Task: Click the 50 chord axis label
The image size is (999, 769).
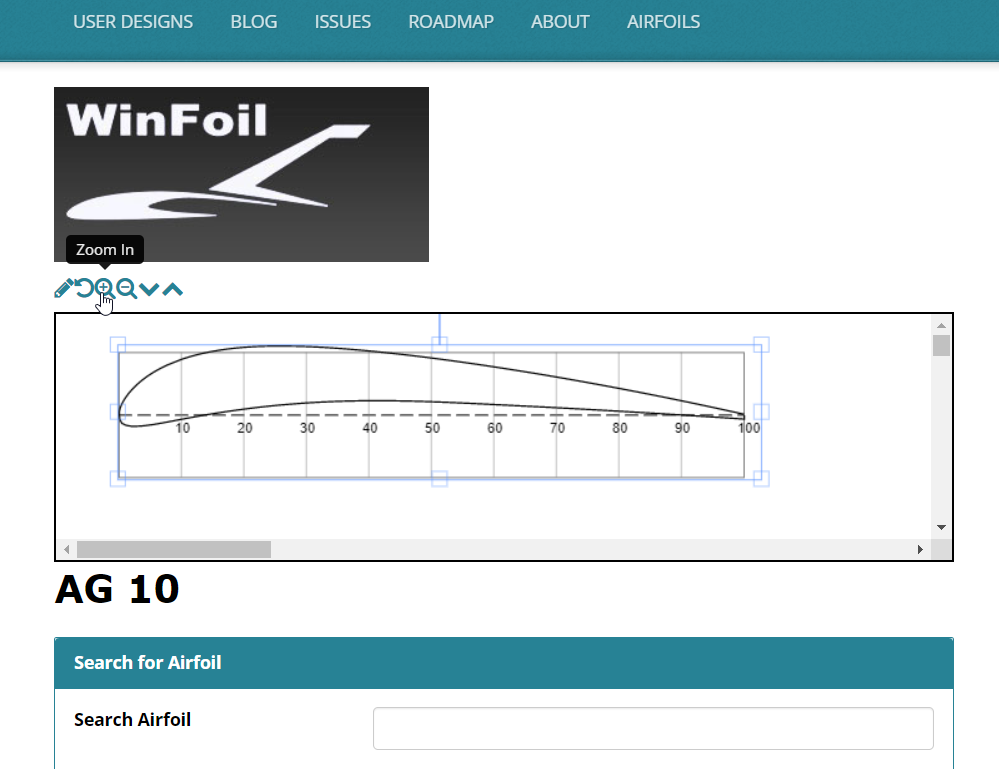Action: point(433,428)
